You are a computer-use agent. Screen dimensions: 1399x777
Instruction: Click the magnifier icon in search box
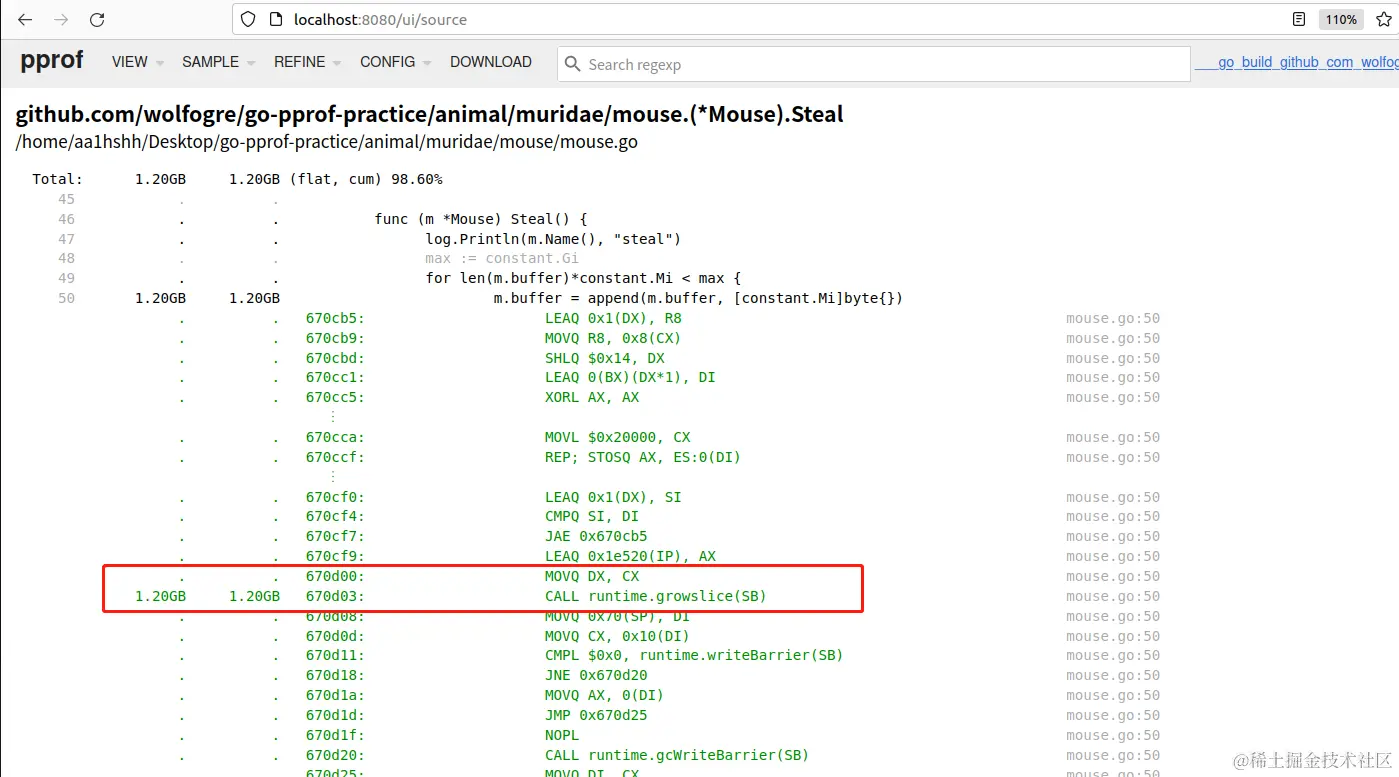click(x=573, y=64)
